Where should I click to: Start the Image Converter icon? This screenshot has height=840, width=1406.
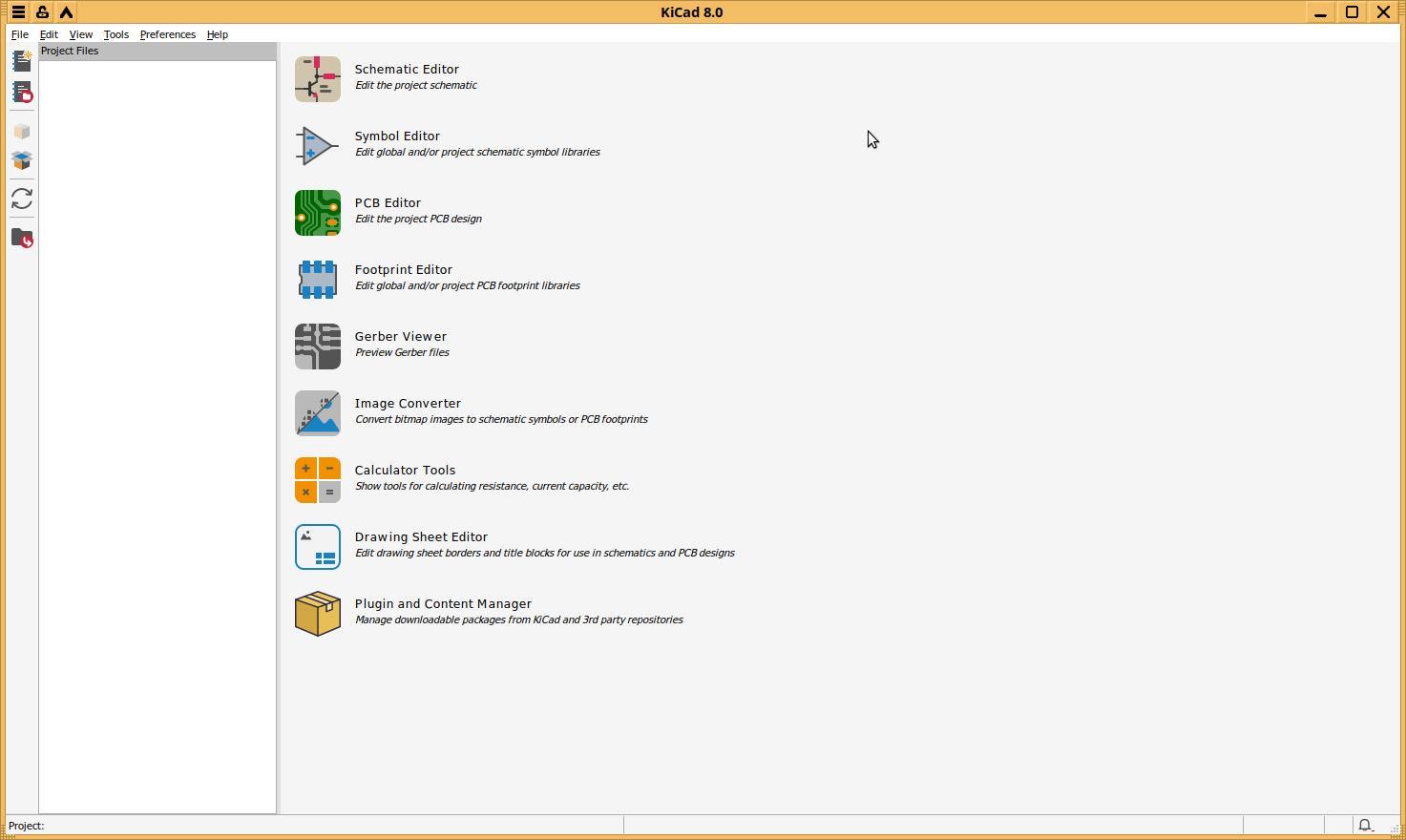[x=318, y=413]
